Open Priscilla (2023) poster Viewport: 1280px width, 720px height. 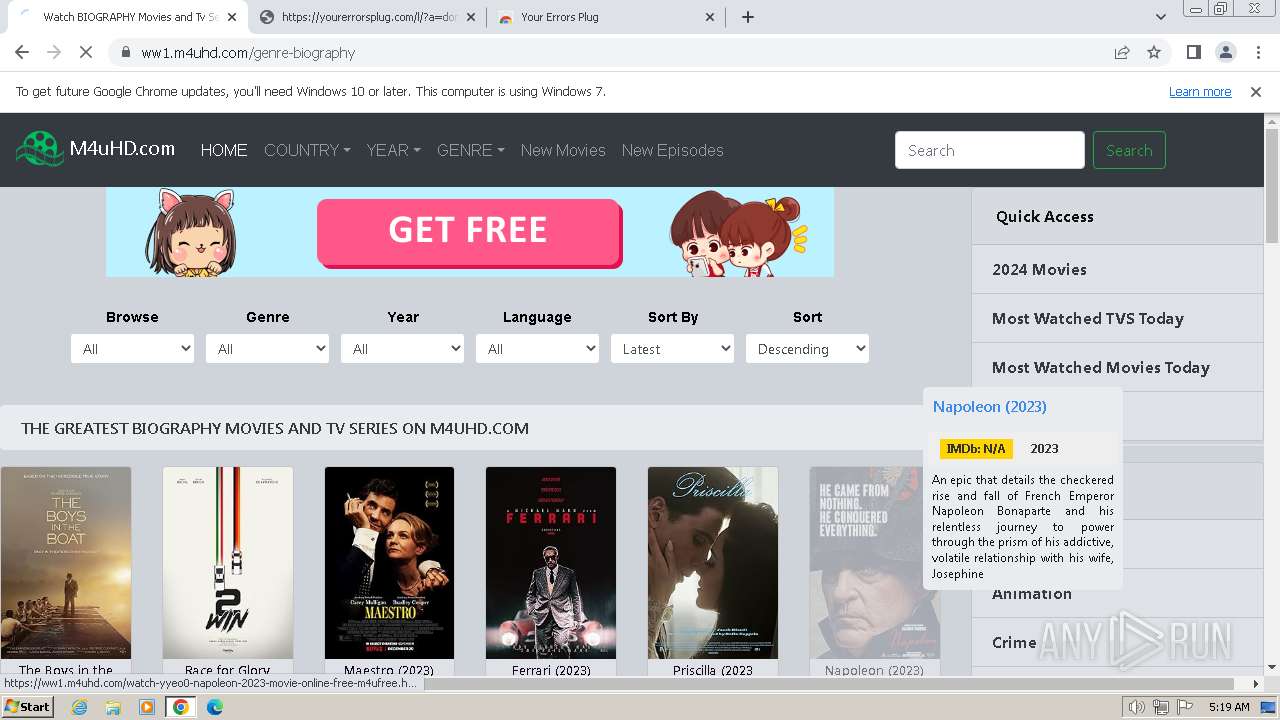click(713, 563)
